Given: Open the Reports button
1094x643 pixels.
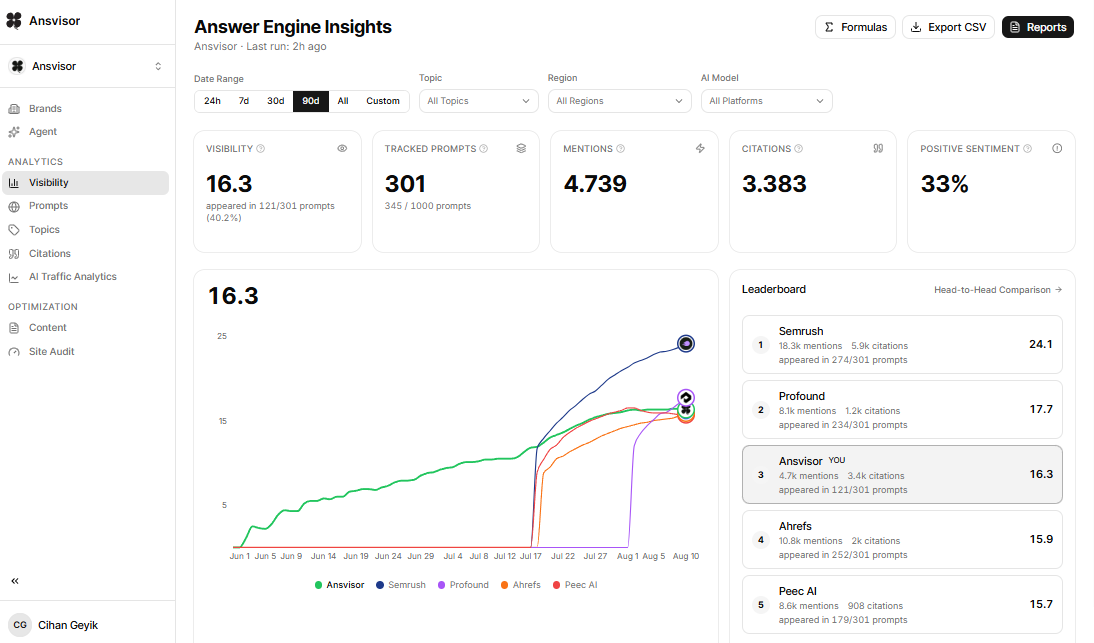Looking at the screenshot, I should click(x=1037, y=27).
